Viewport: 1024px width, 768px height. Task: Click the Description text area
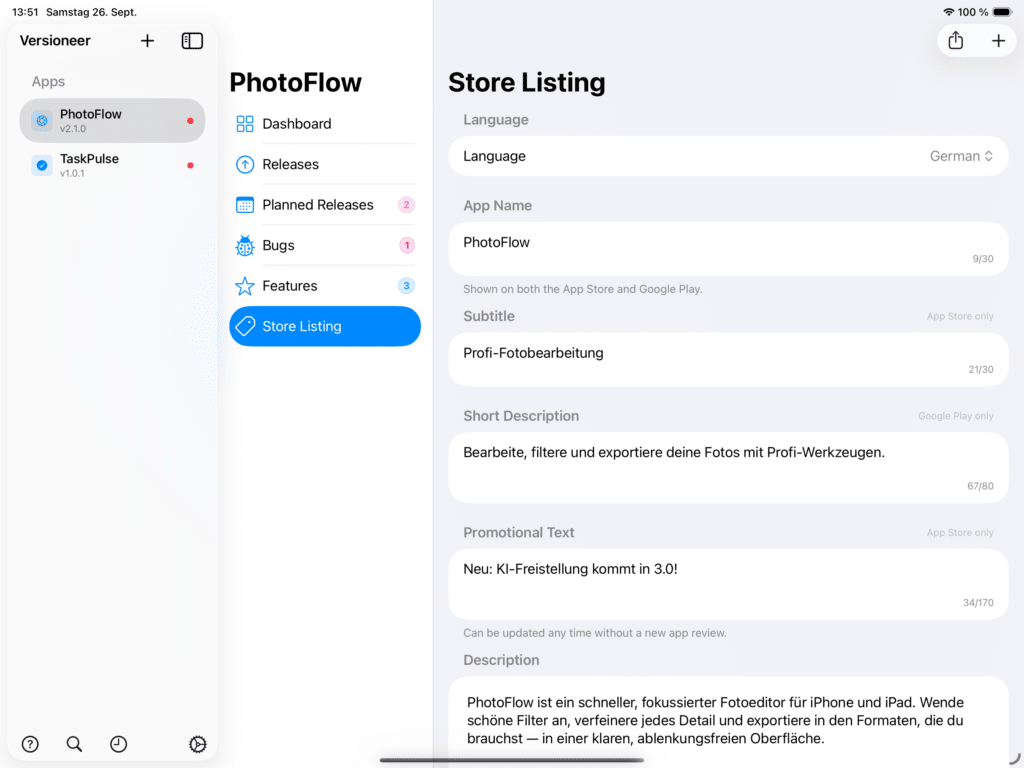click(x=728, y=721)
